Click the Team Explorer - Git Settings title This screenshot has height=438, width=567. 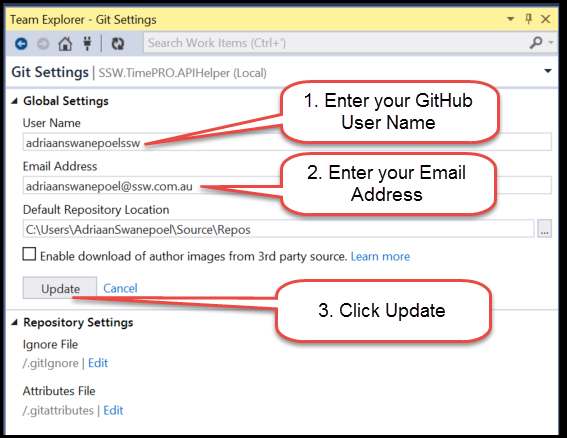pyautogui.click(x=83, y=20)
